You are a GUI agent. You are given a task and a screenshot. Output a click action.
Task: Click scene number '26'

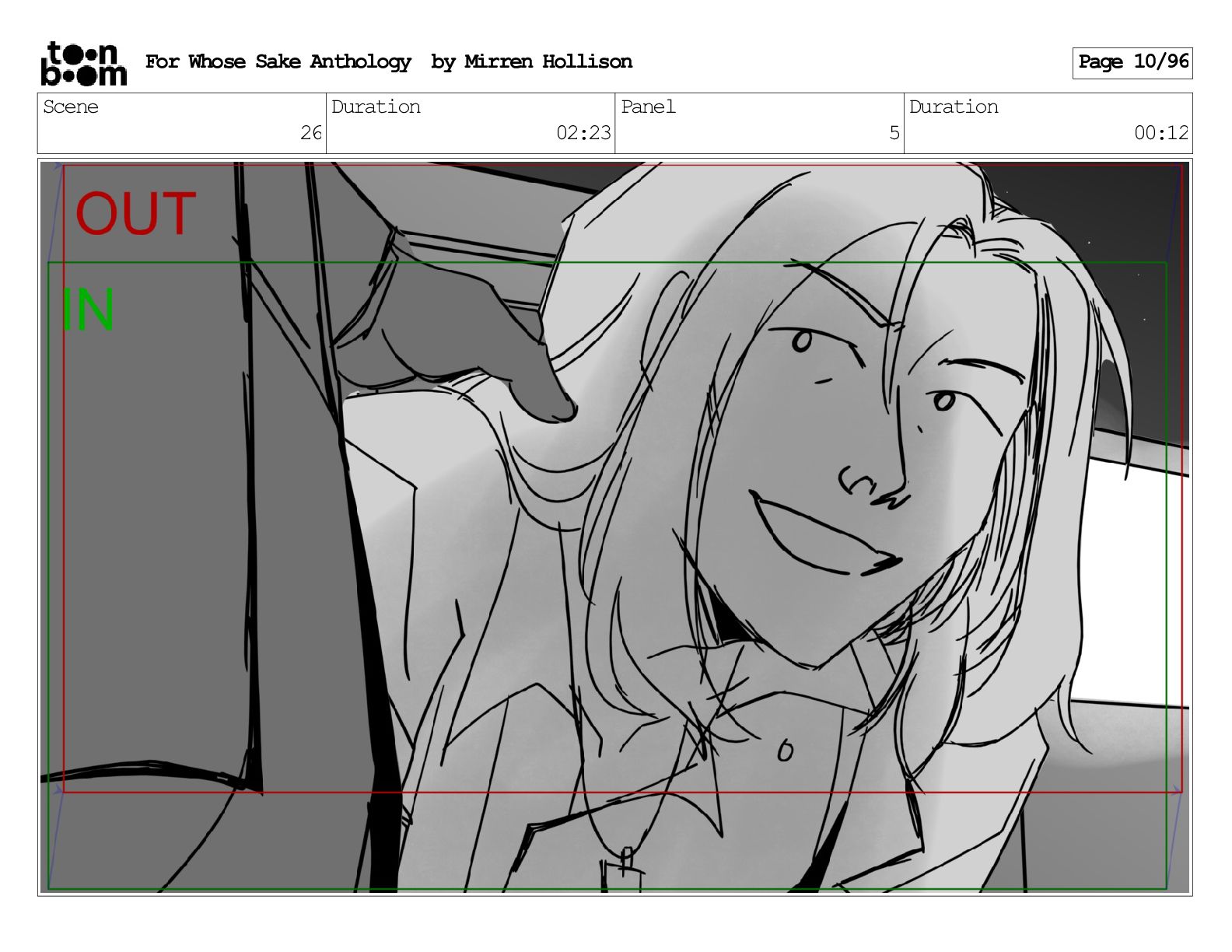click(x=311, y=133)
